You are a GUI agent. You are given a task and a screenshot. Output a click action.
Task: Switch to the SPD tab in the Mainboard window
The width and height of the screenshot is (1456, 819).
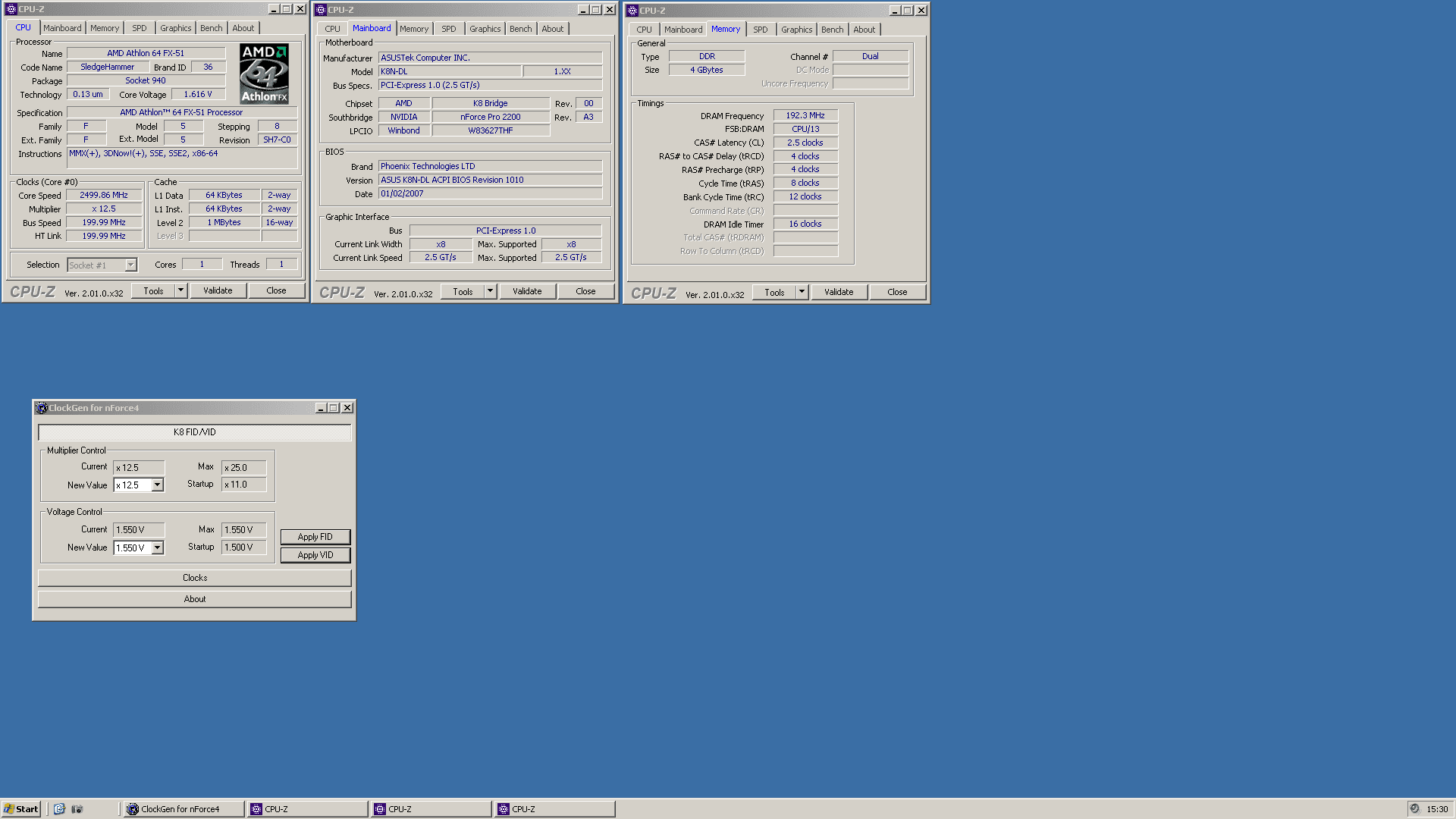(449, 29)
